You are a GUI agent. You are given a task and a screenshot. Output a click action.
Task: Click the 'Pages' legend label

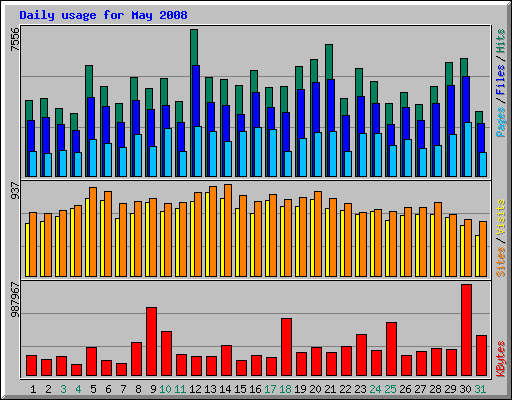coord(500,122)
